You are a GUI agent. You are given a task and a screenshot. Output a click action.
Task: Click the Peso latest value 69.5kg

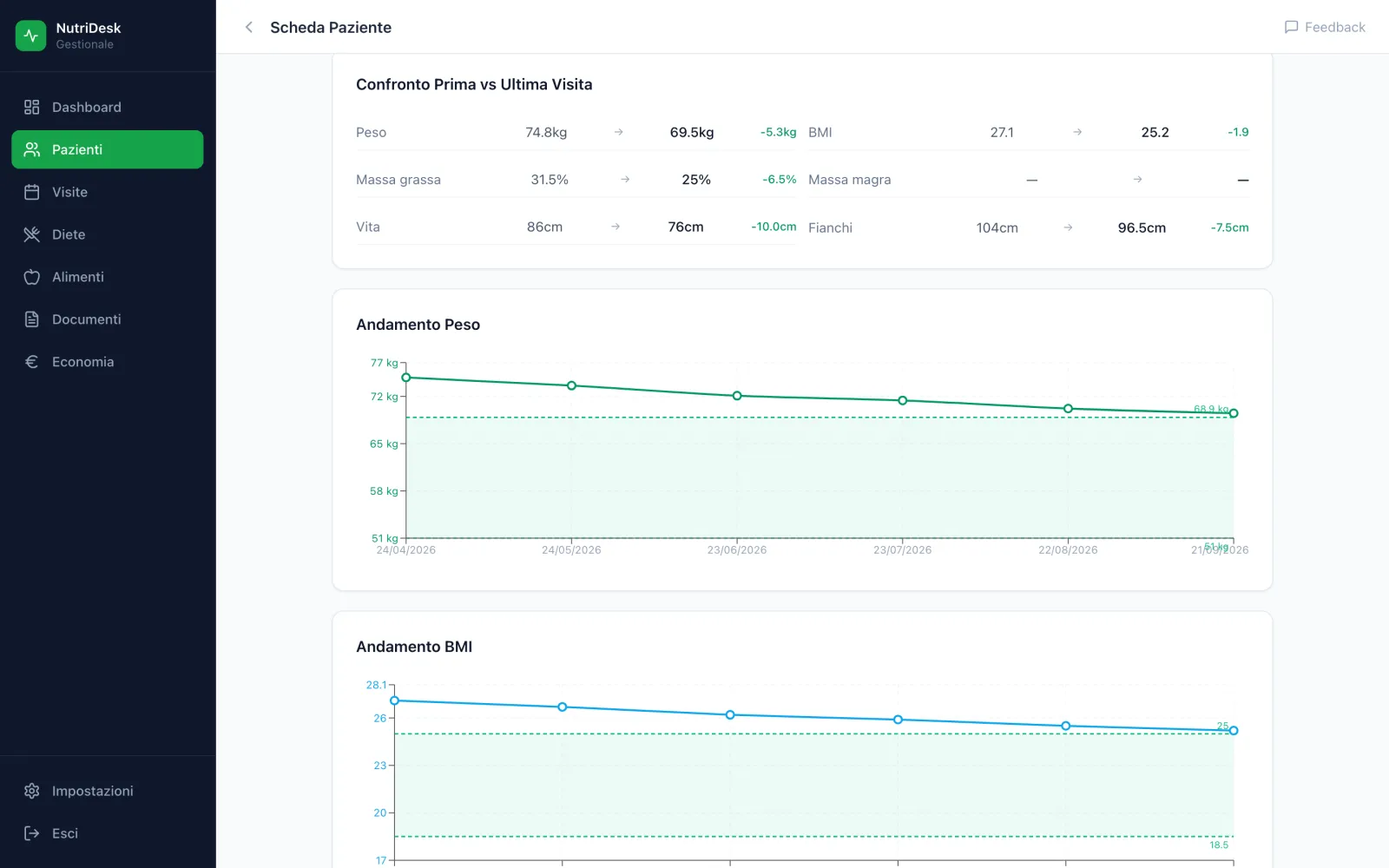tap(692, 132)
